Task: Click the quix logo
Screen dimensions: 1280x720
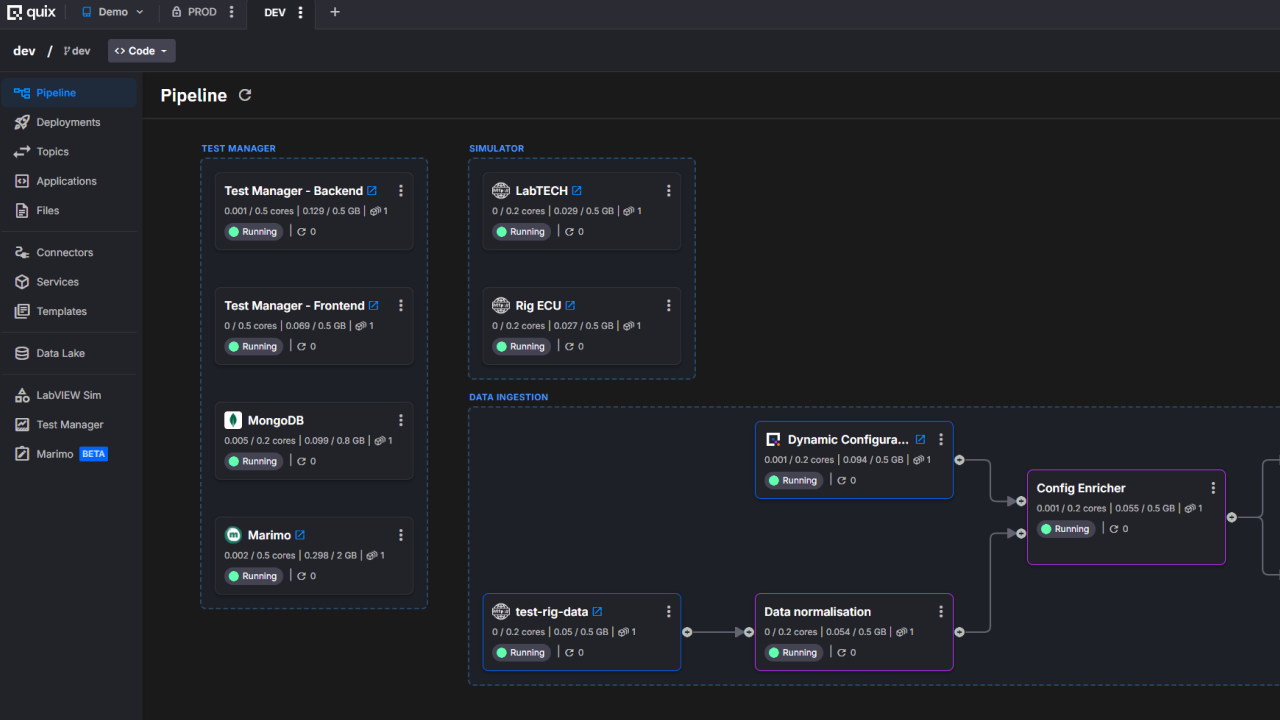Action: click(32, 12)
